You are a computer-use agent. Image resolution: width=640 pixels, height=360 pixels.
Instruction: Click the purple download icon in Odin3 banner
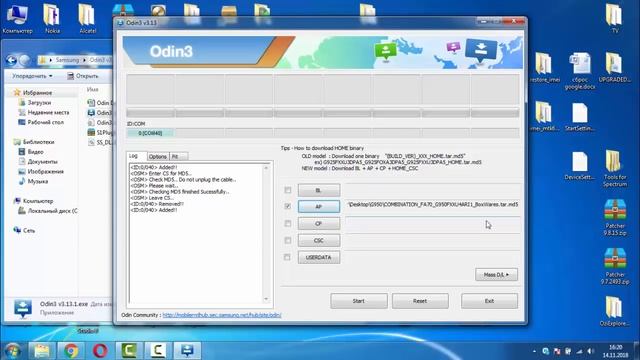(453, 47)
